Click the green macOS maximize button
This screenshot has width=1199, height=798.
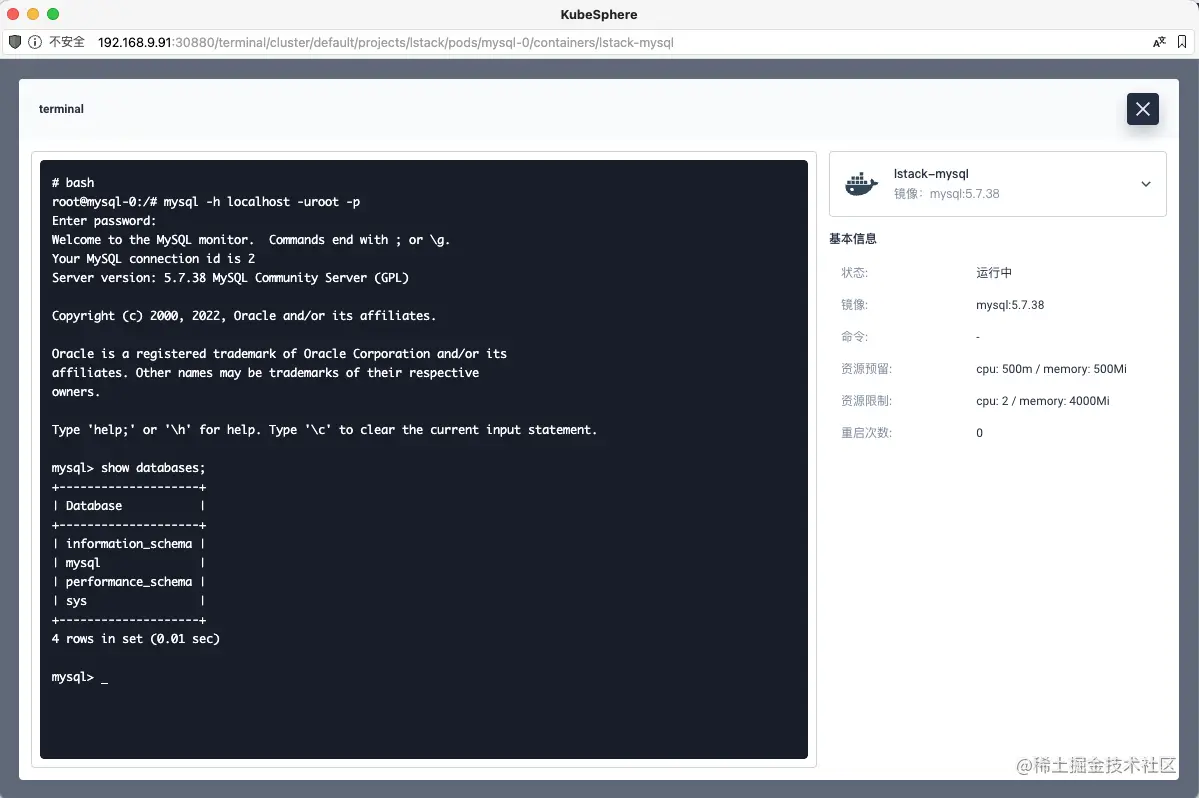point(53,14)
